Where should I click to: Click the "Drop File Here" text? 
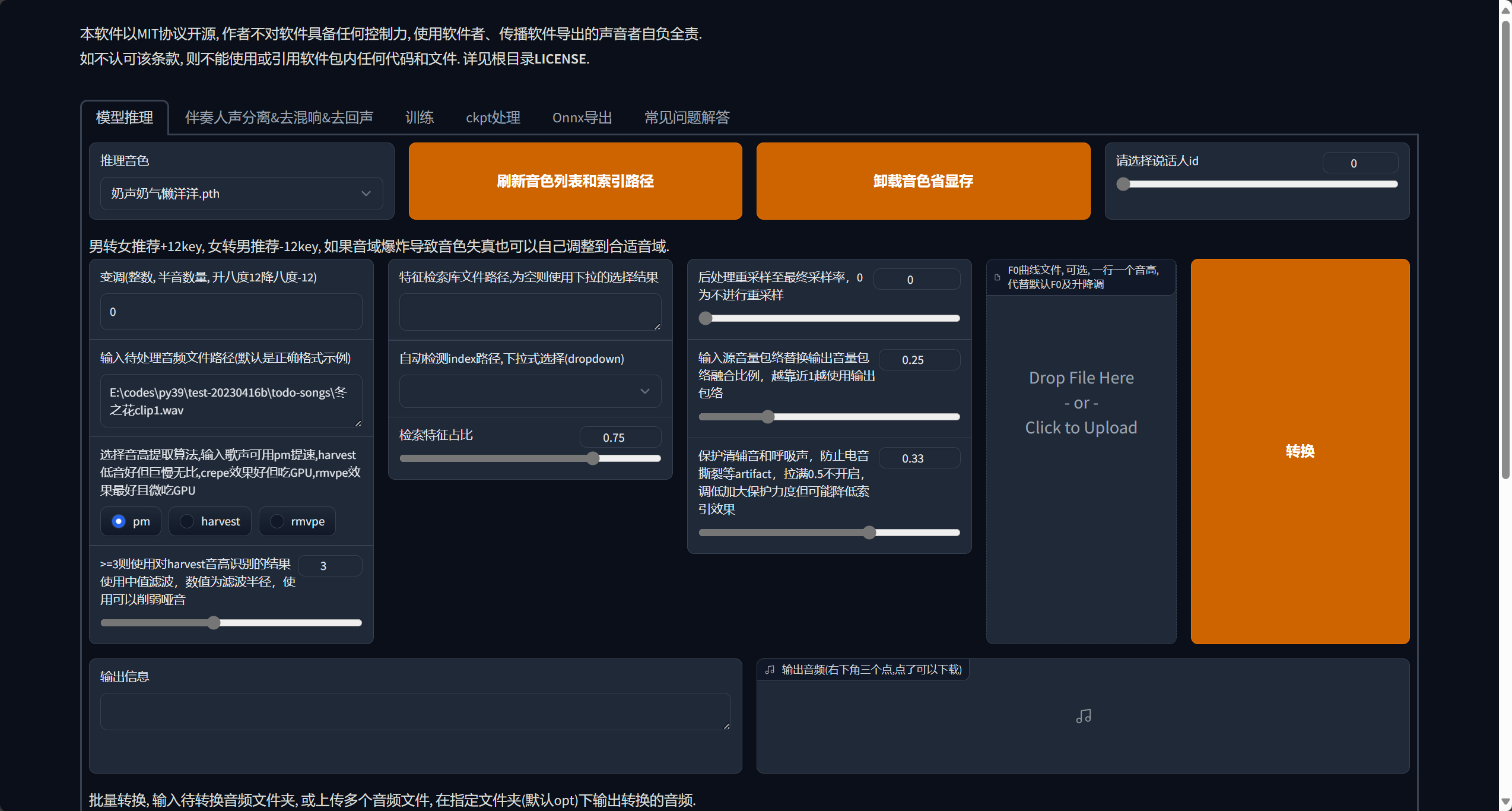click(1081, 378)
